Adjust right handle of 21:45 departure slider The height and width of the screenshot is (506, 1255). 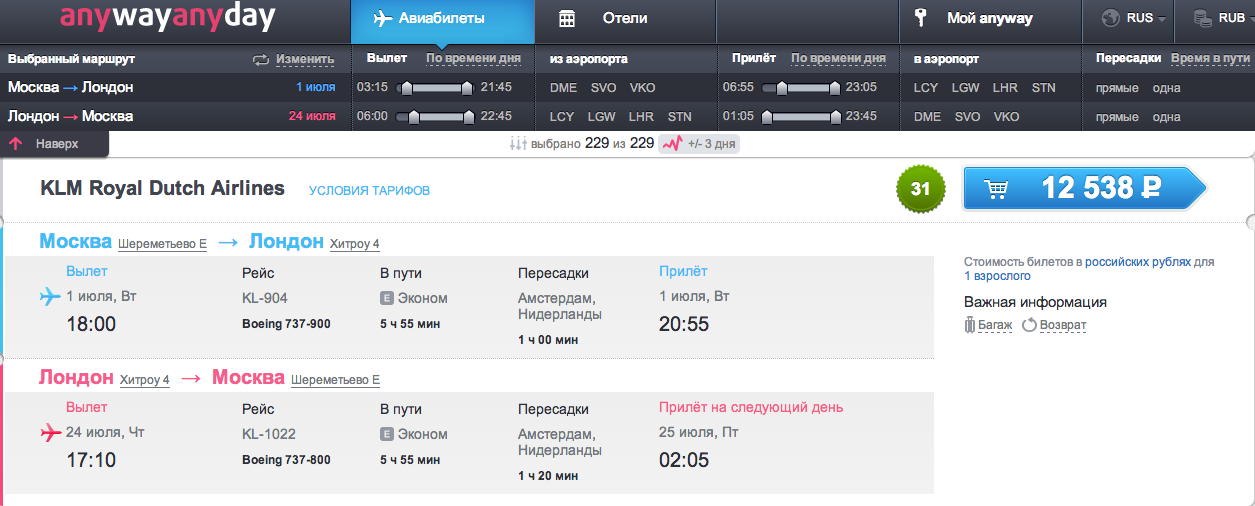coord(467,88)
